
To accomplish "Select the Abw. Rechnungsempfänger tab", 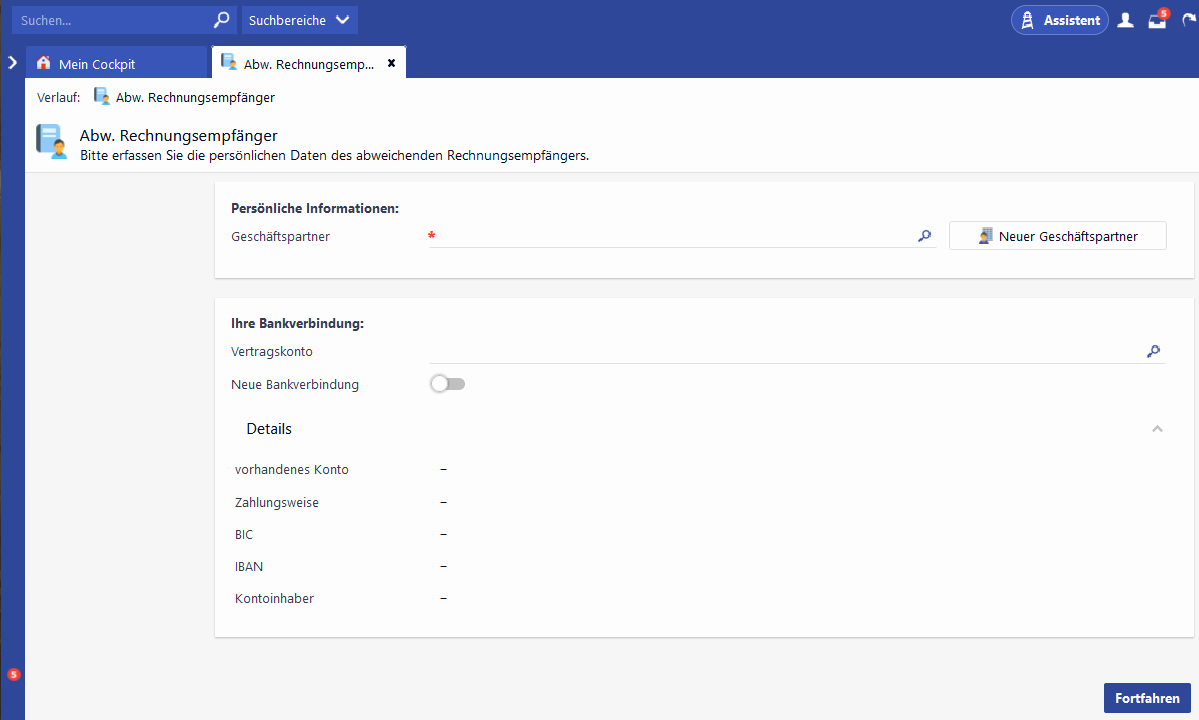I will (298, 64).
